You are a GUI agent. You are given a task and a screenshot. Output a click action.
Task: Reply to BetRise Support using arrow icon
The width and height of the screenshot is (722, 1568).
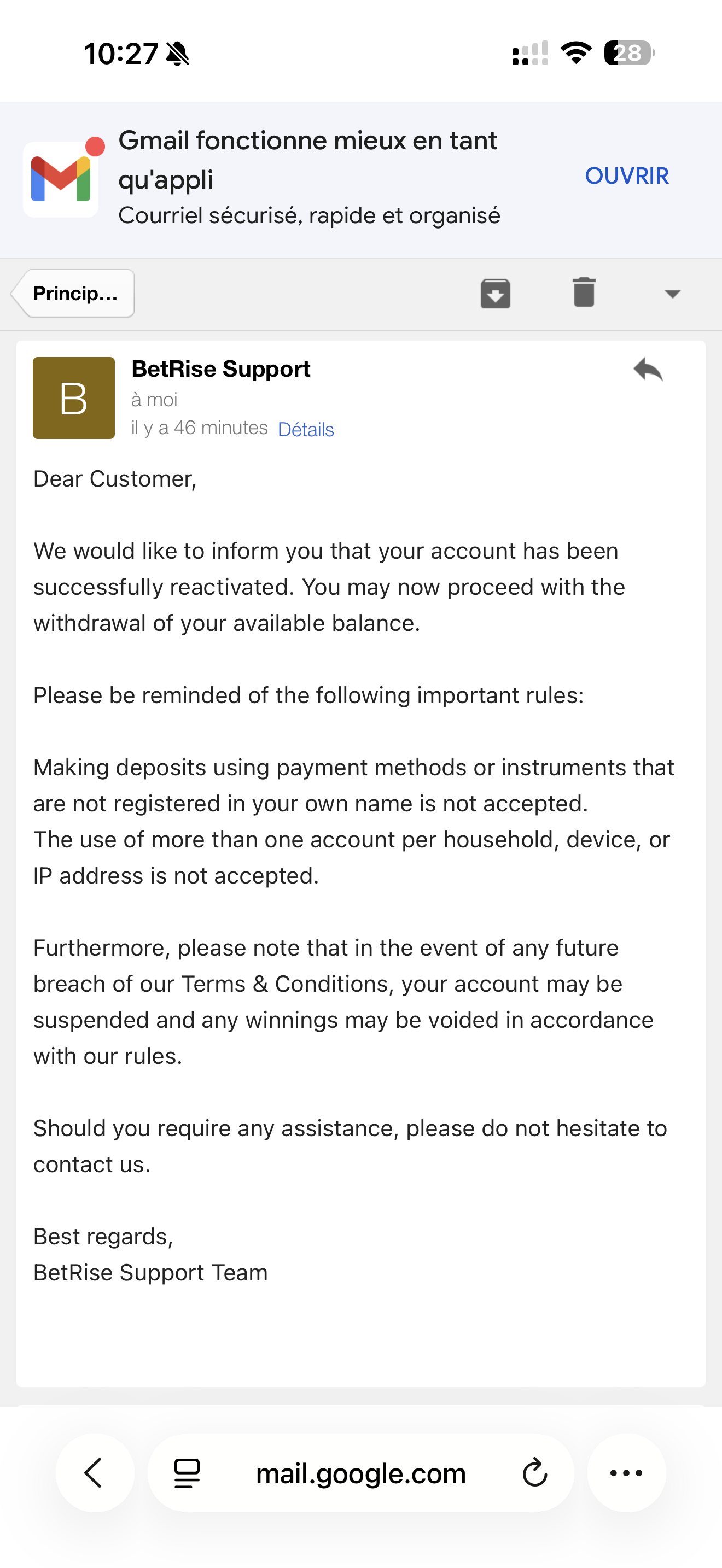click(648, 370)
